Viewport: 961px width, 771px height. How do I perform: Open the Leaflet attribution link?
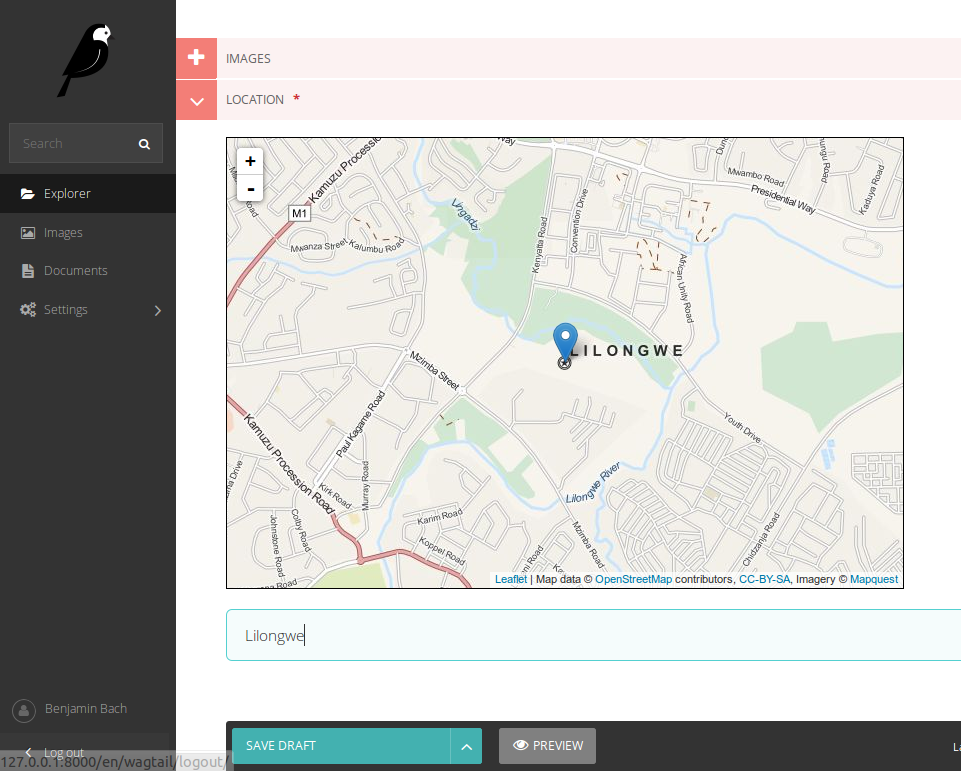(x=511, y=579)
